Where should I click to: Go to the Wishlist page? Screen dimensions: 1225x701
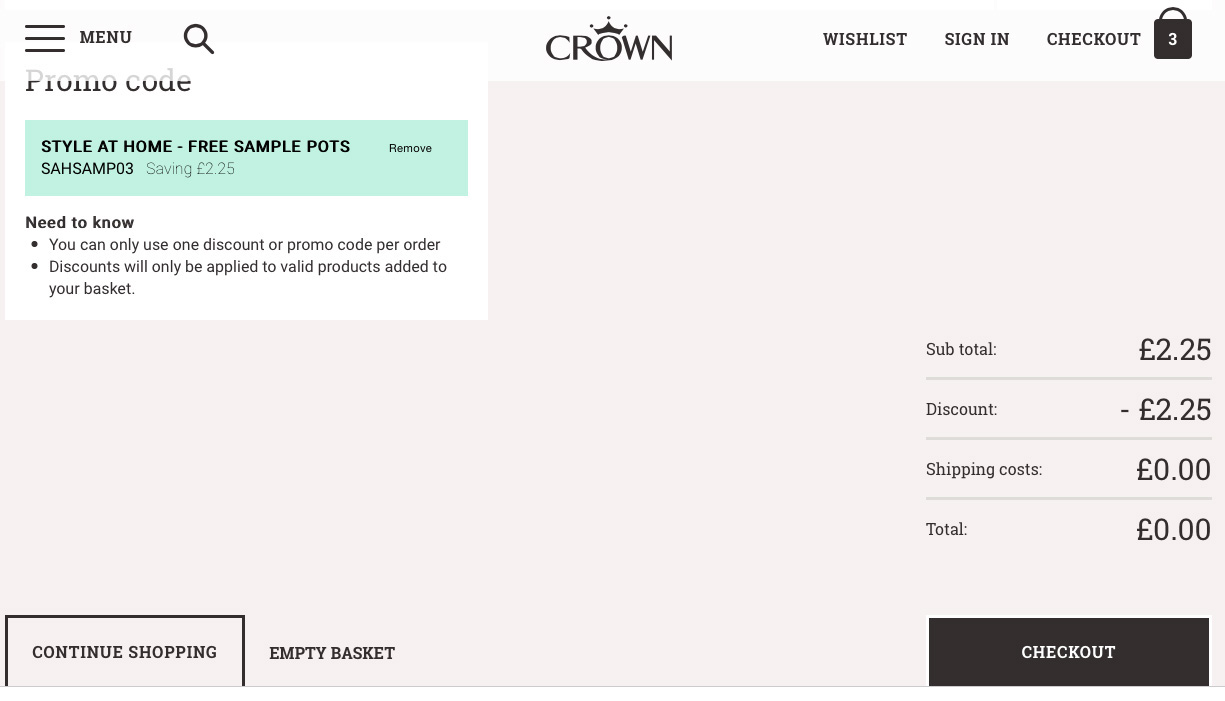tap(865, 39)
